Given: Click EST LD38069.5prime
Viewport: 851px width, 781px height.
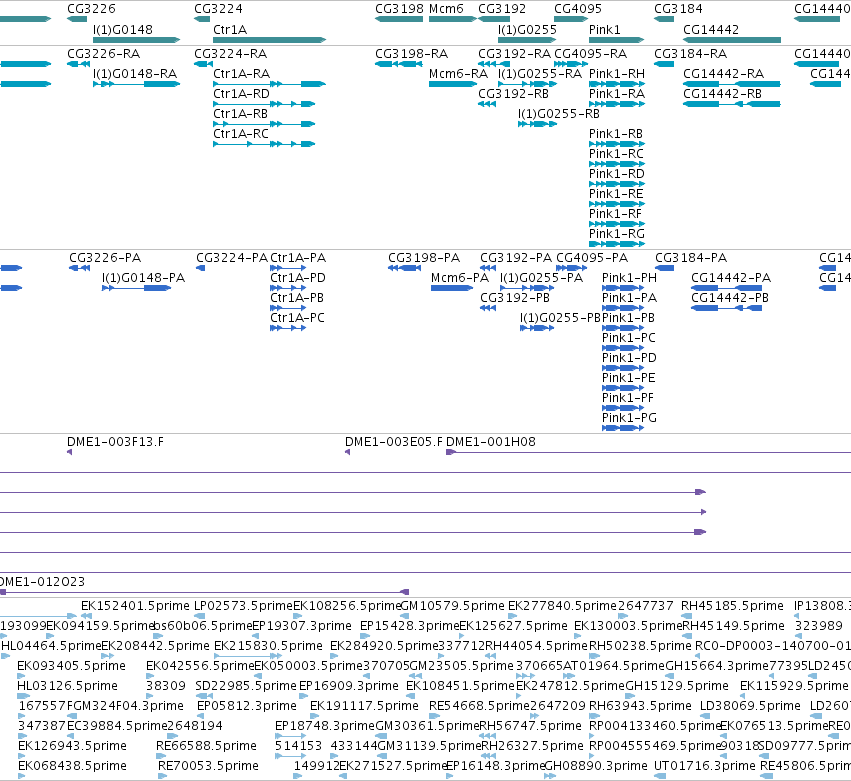Looking at the screenshot, I should click(750, 706).
